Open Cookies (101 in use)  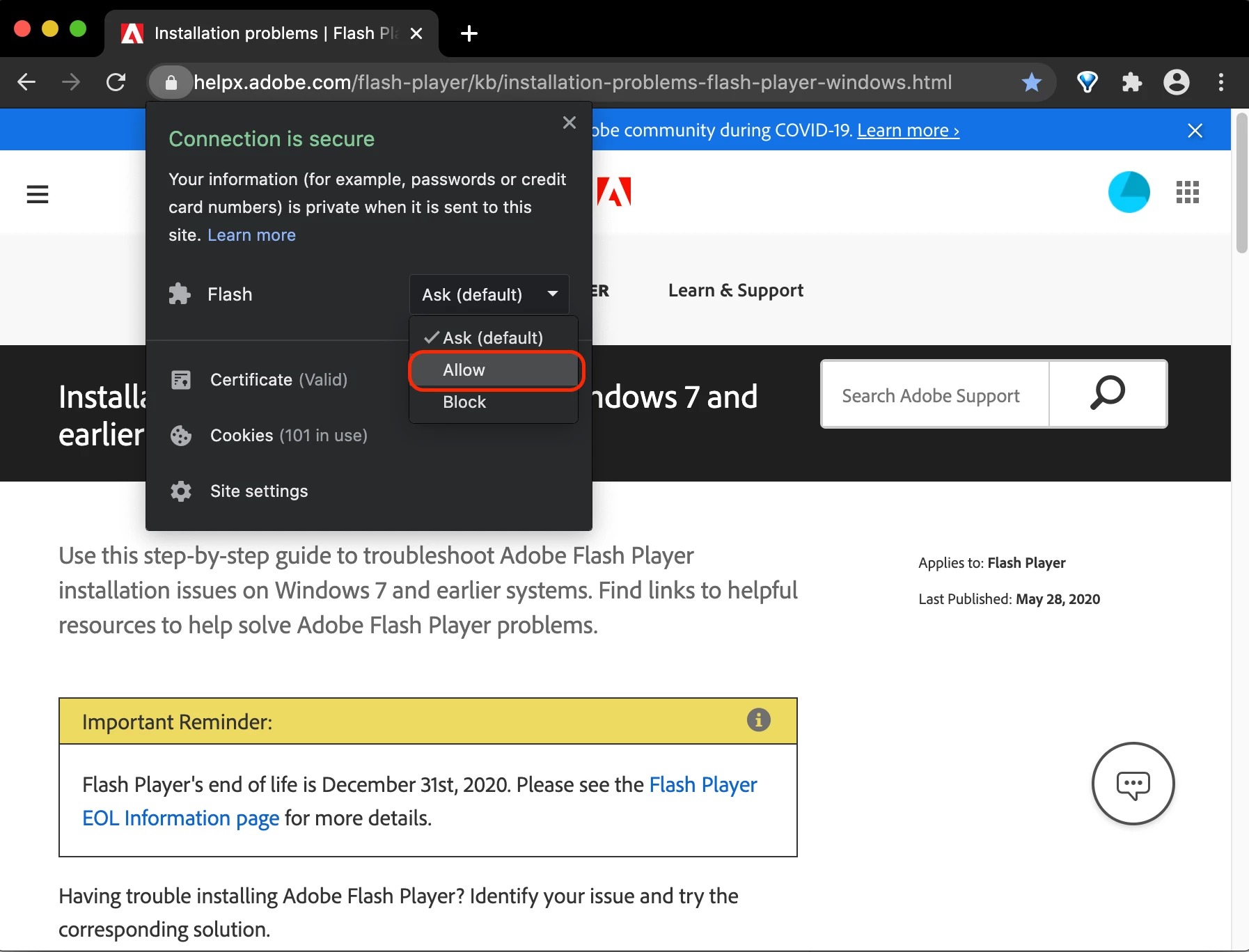point(289,436)
